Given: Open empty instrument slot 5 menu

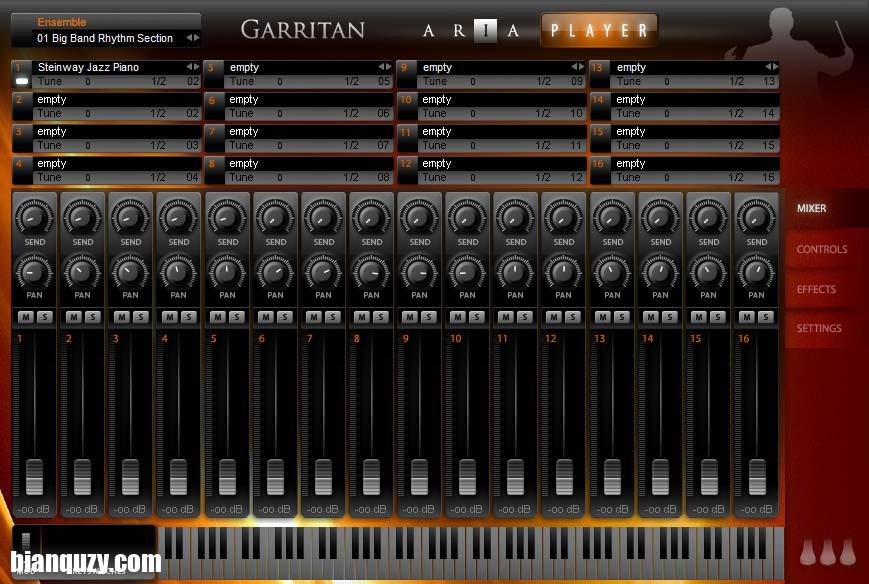Looking at the screenshot, I should point(385,66).
